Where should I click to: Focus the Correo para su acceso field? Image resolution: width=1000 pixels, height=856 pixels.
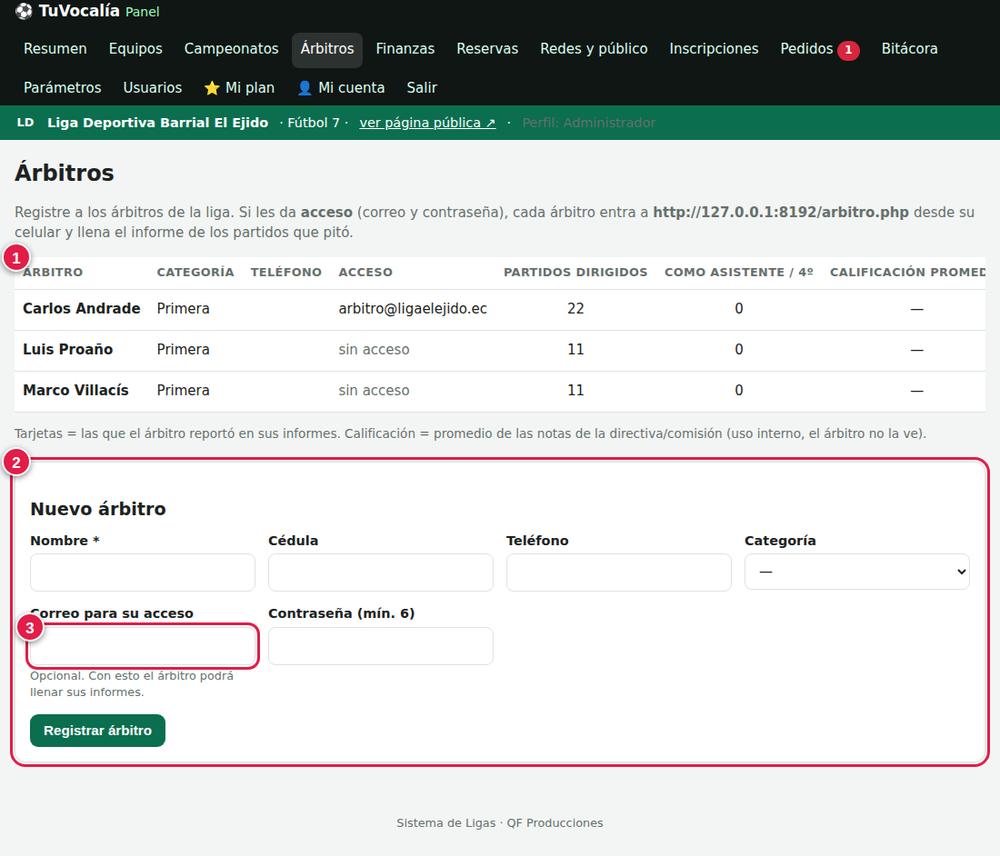pos(143,646)
